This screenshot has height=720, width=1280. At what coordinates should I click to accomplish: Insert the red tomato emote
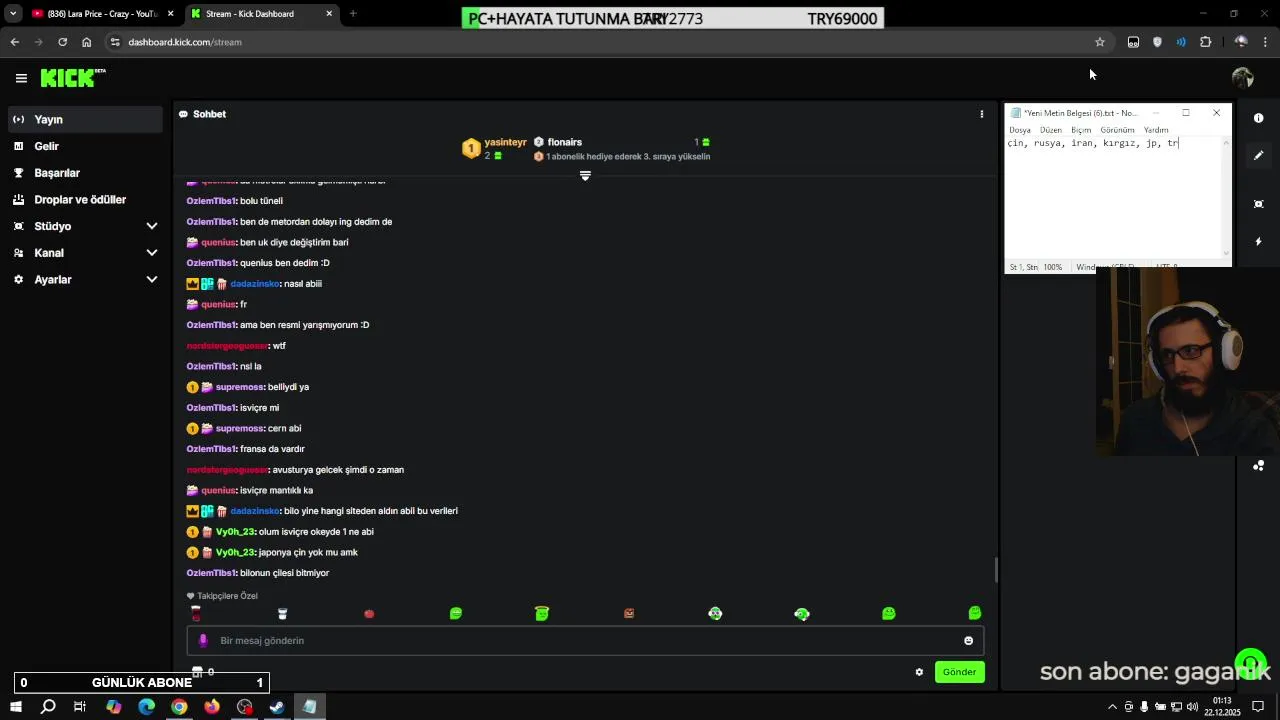[369, 613]
